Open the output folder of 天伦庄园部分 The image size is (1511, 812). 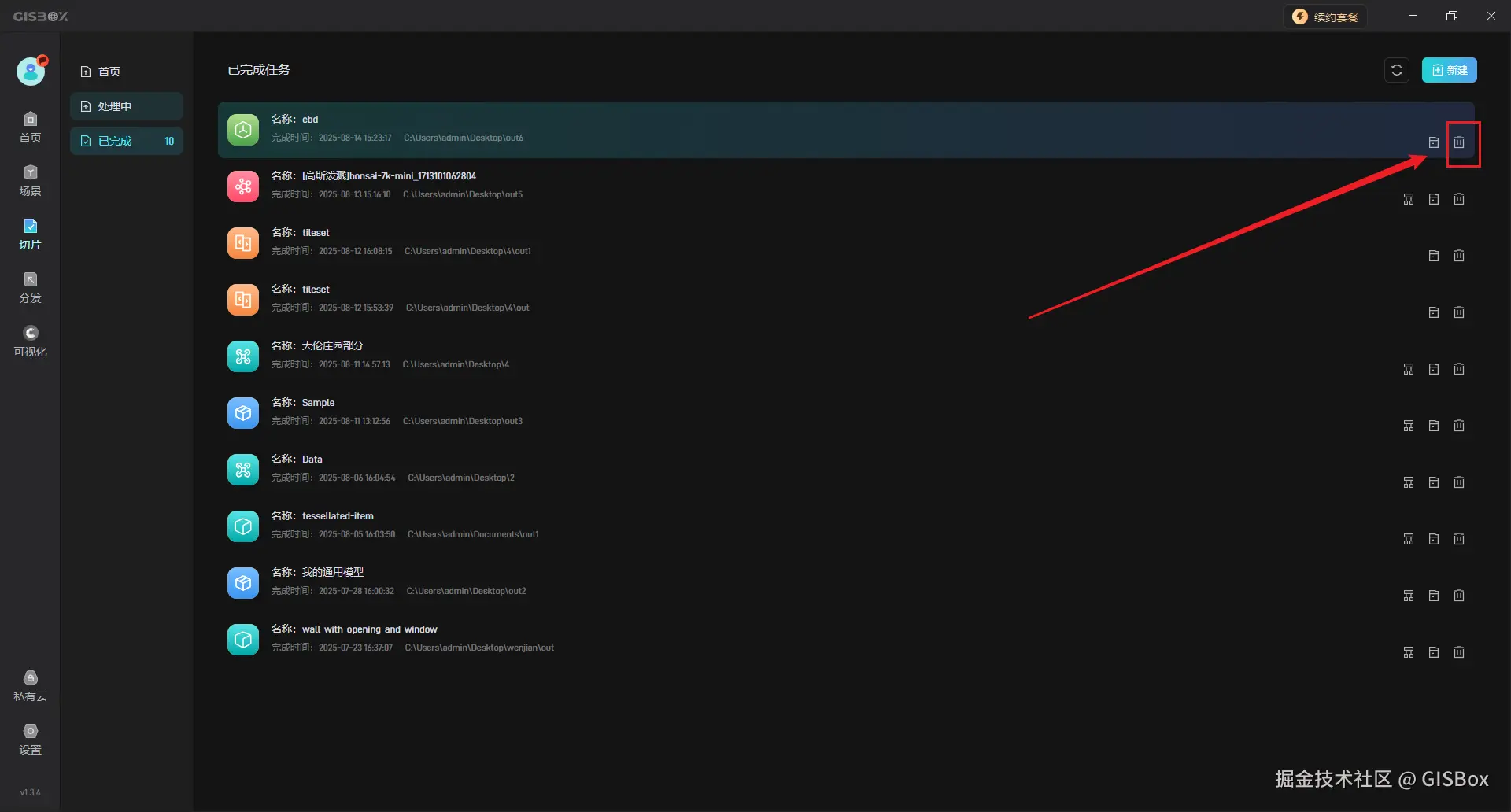pos(1434,369)
